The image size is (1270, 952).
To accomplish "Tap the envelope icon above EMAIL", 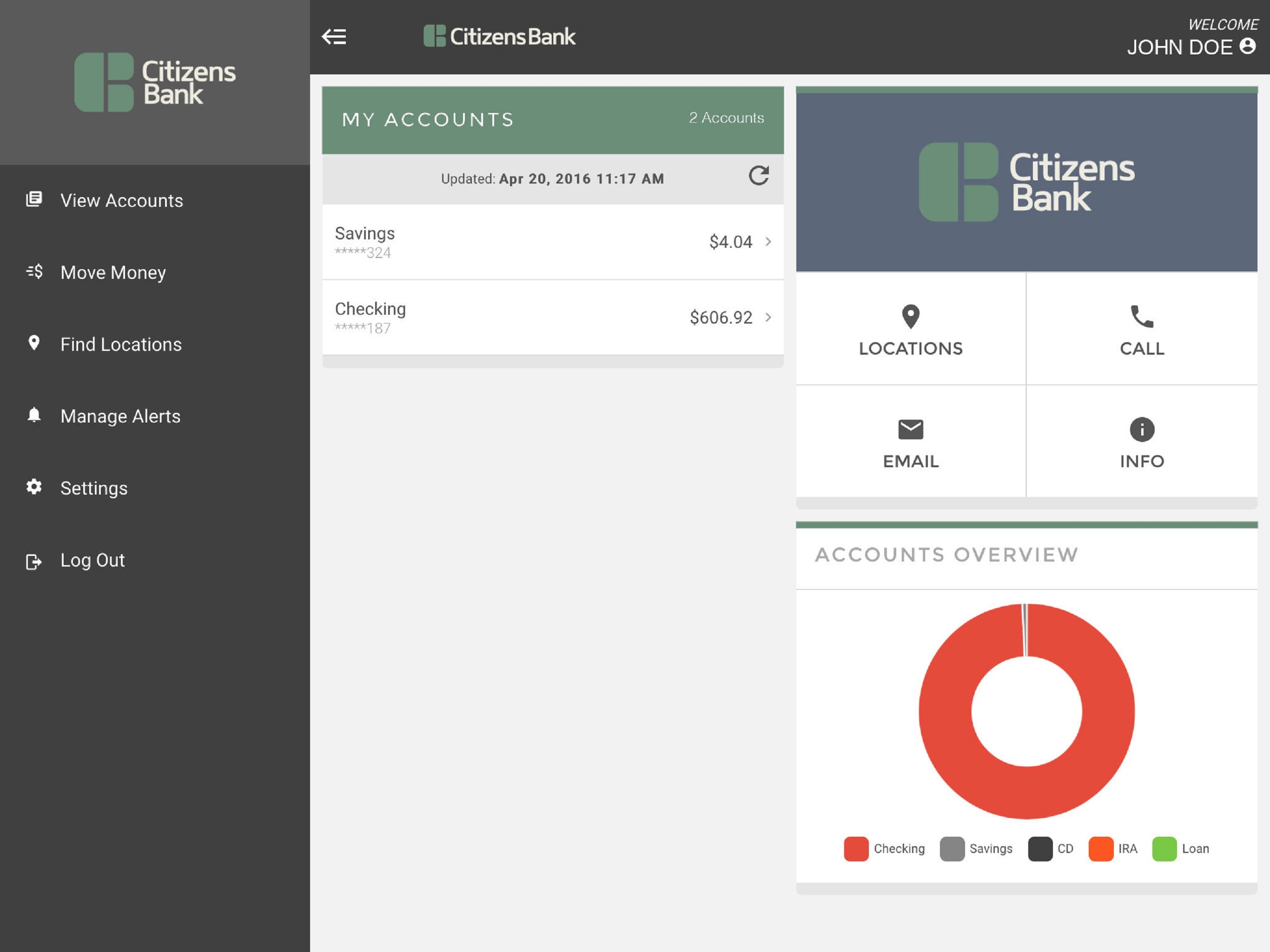I will pos(911,429).
